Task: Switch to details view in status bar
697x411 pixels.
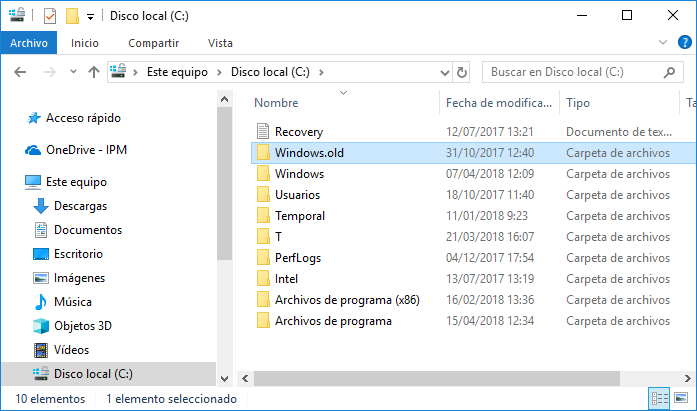Action: (x=660, y=399)
